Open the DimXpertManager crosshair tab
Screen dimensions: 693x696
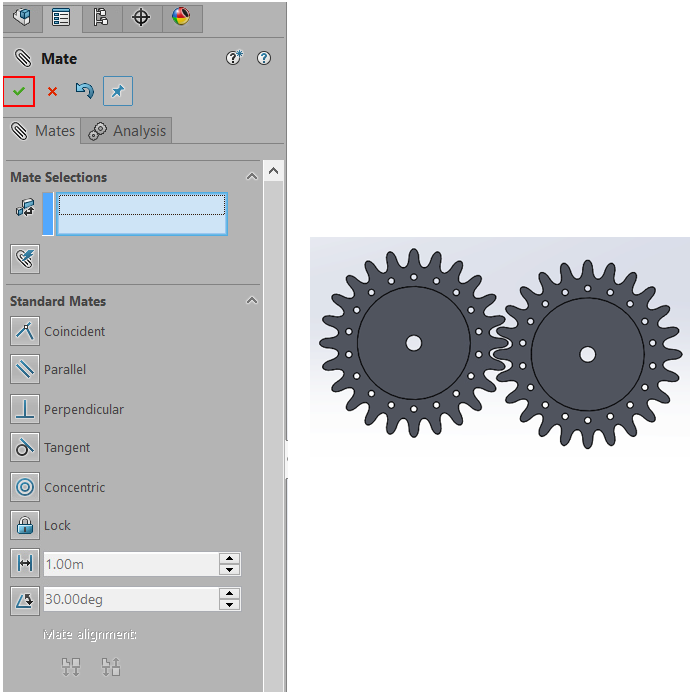[x=141, y=18]
